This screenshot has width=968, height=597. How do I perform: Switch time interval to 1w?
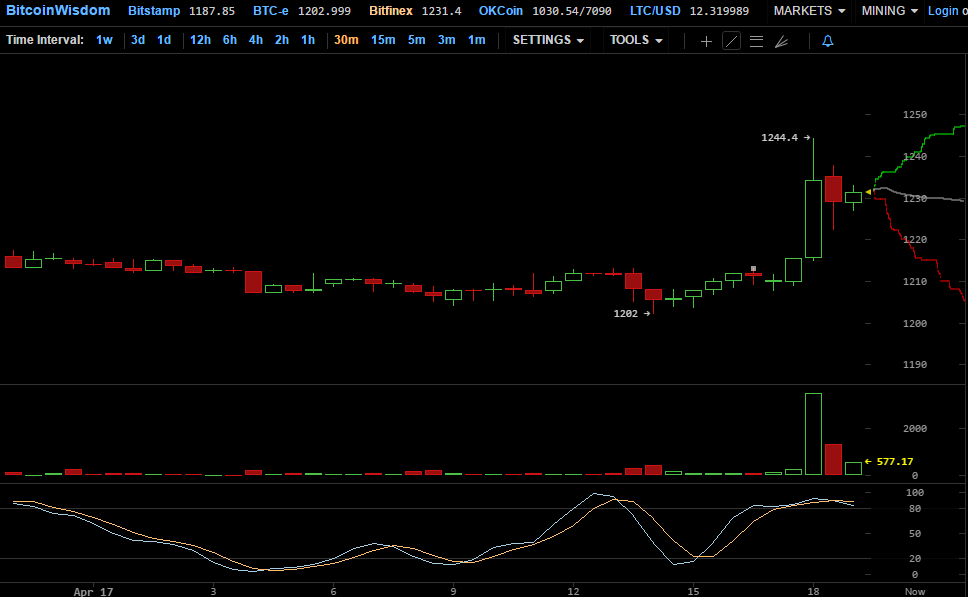[x=104, y=40]
